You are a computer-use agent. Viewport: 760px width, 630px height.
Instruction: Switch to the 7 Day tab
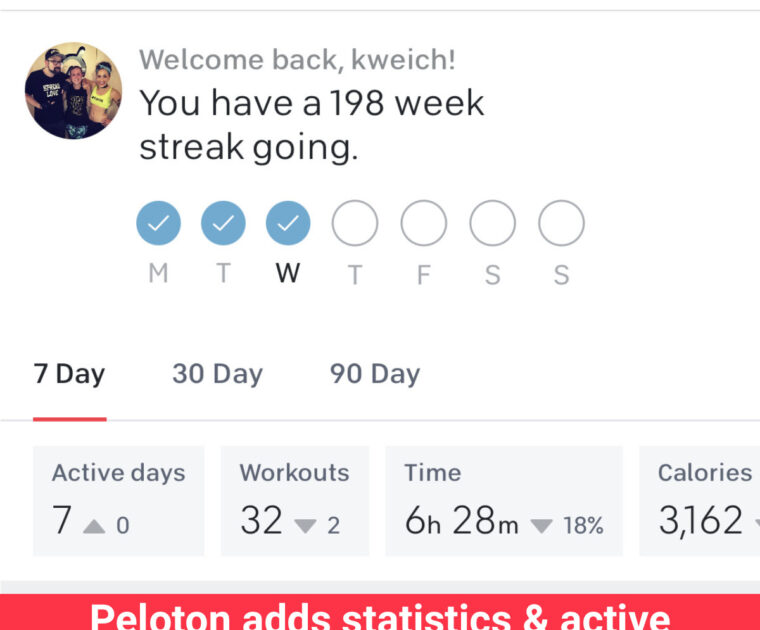[69, 375]
